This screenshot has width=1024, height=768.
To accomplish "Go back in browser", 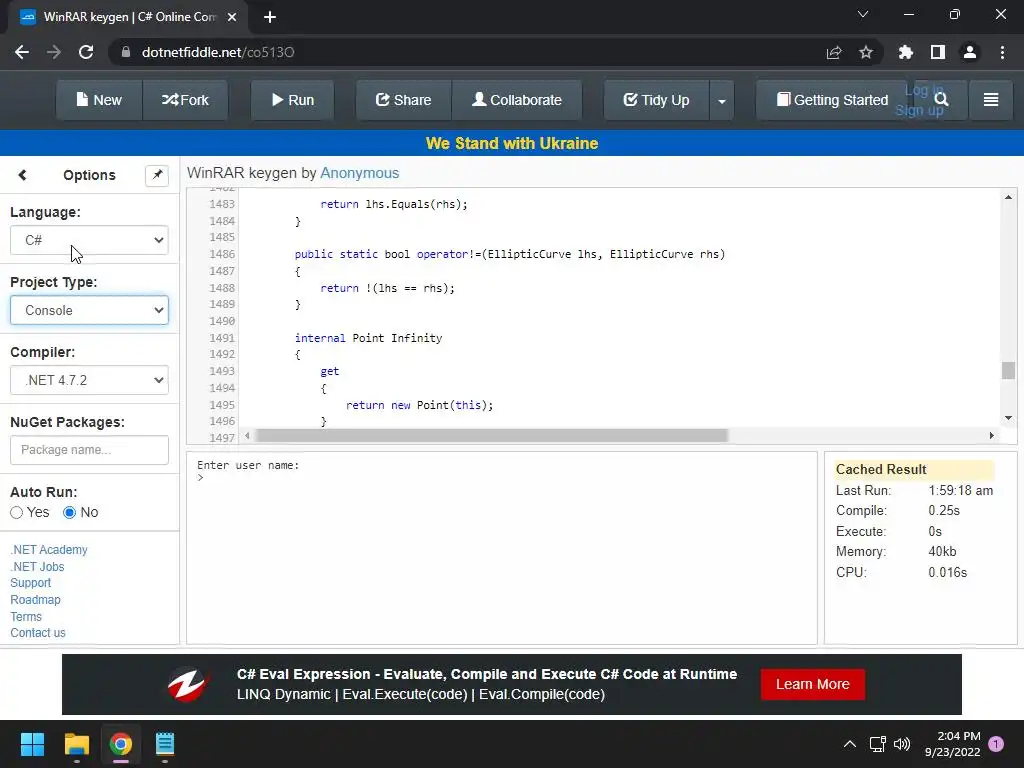I will click(x=22, y=52).
